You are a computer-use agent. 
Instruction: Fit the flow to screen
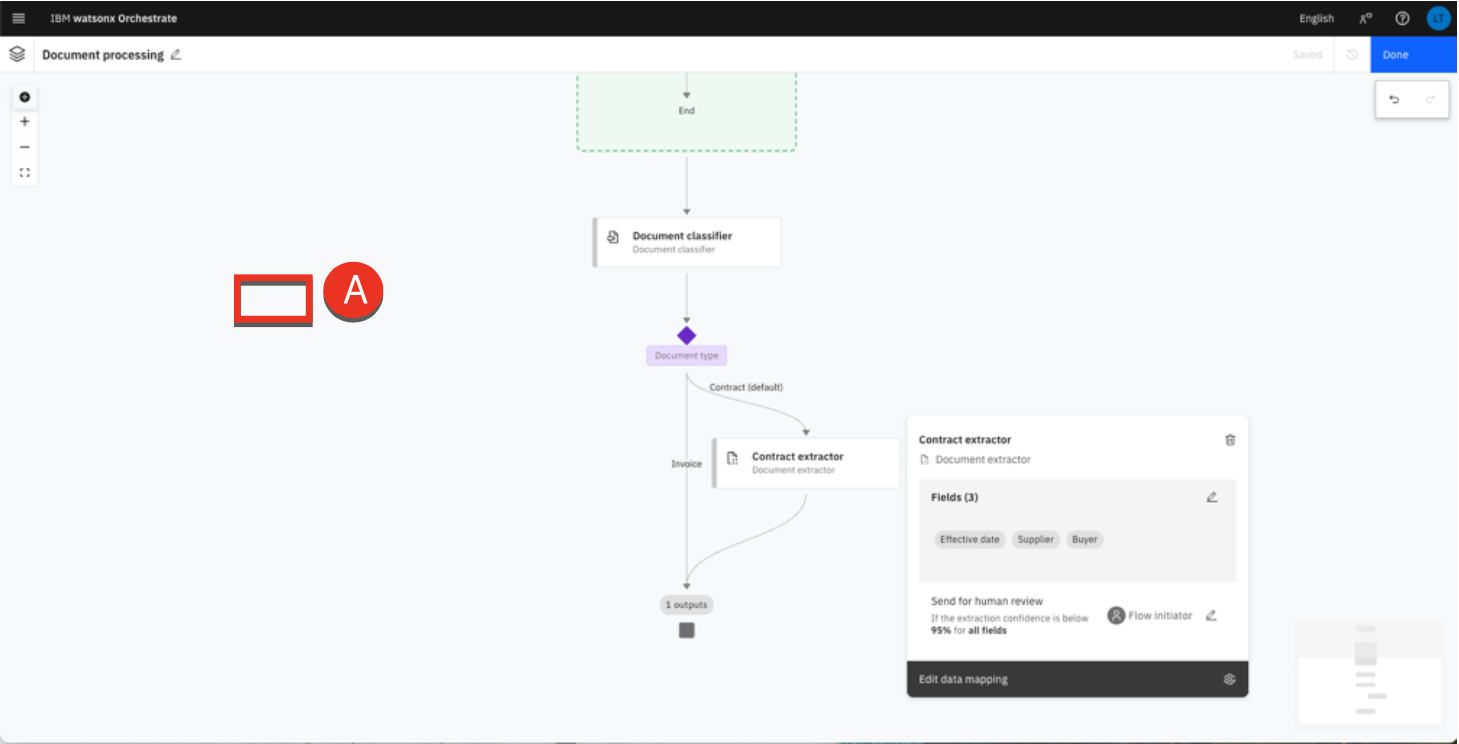click(x=25, y=172)
